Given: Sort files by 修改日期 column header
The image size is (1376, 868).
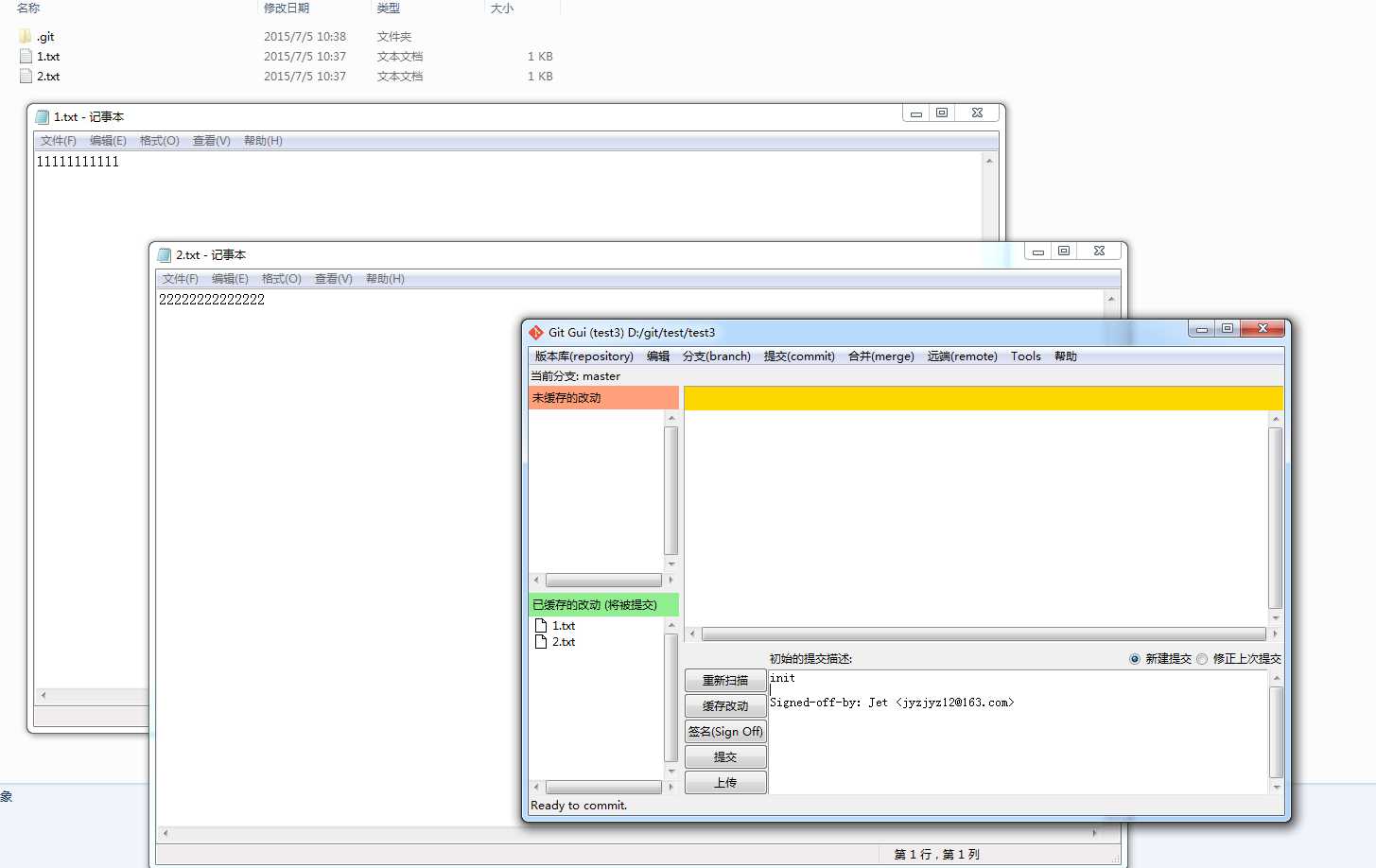Looking at the screenshot, I should coord(287,8).
